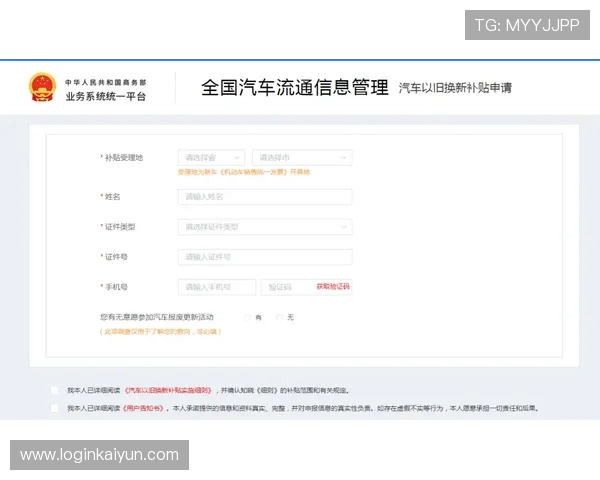The width and height of the screenshot is (600, 480).
Task: Tick the checkbox for 汽车以旧换新补贴实施细则 agreement
Action: (x=54, y=390)
